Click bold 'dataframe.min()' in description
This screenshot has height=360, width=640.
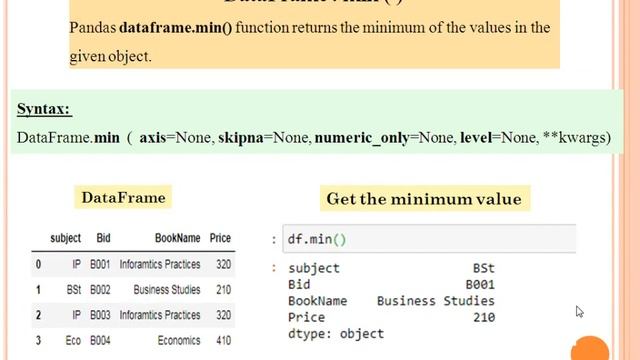click(x=176, y=28)
